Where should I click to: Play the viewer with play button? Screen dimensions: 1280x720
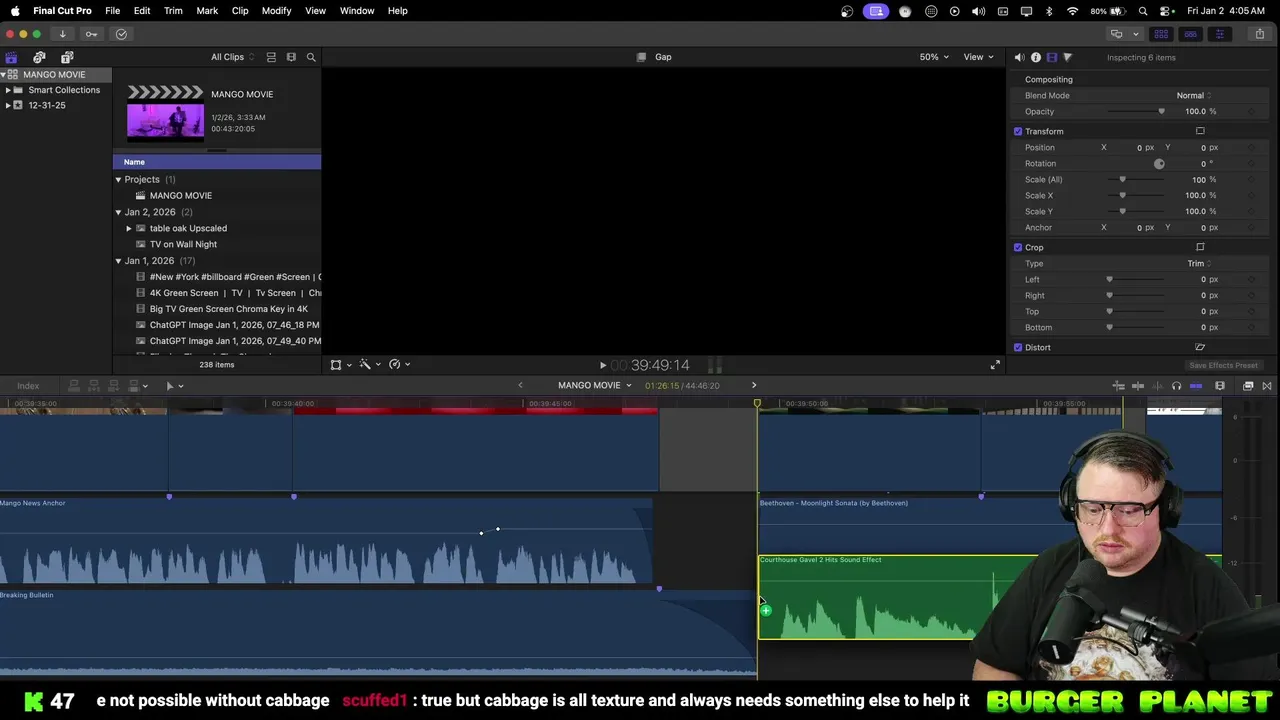[602, 365]
